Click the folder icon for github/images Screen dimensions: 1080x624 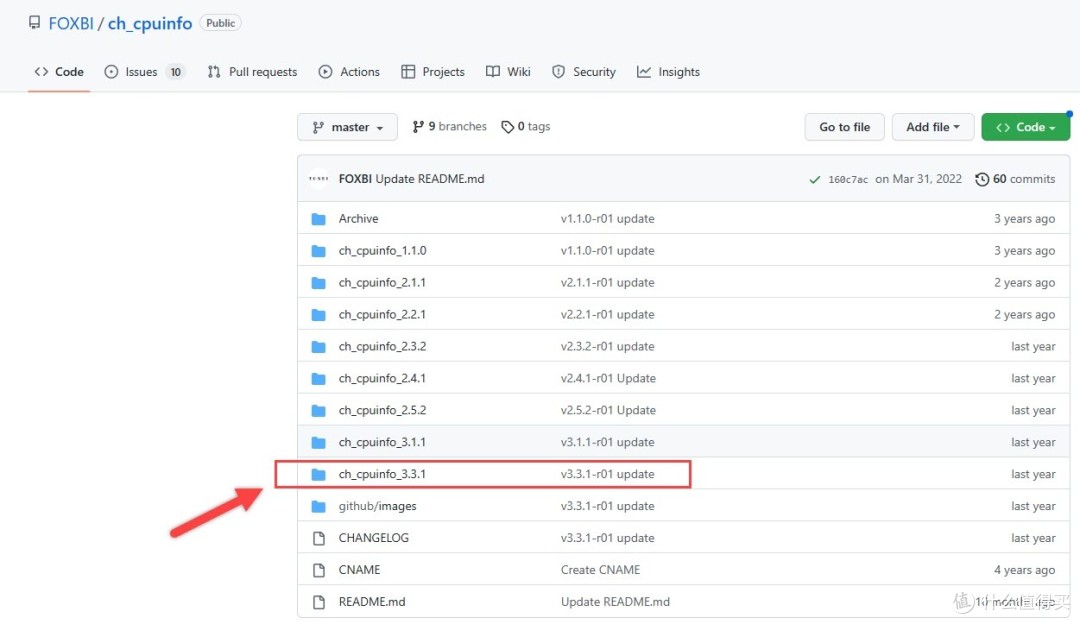coord(318,506)
